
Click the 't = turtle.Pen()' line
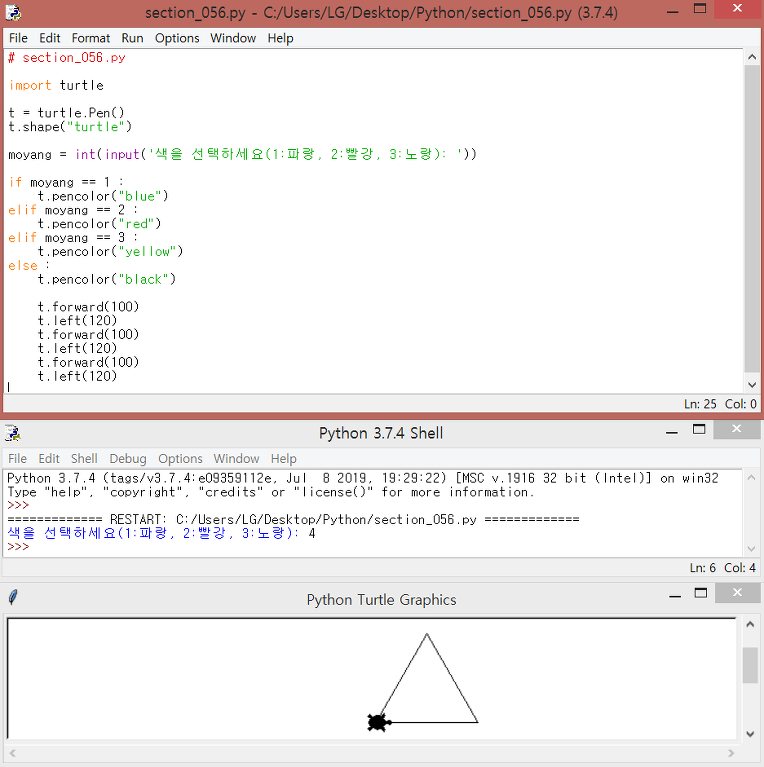(x=67, y=113)
